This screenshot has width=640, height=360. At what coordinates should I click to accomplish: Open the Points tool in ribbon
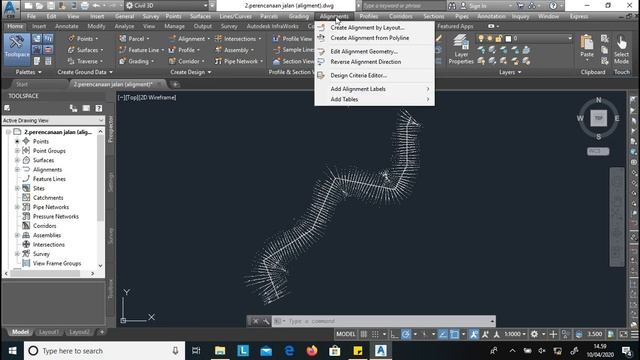pyautogui.click(x=83, y=39)
